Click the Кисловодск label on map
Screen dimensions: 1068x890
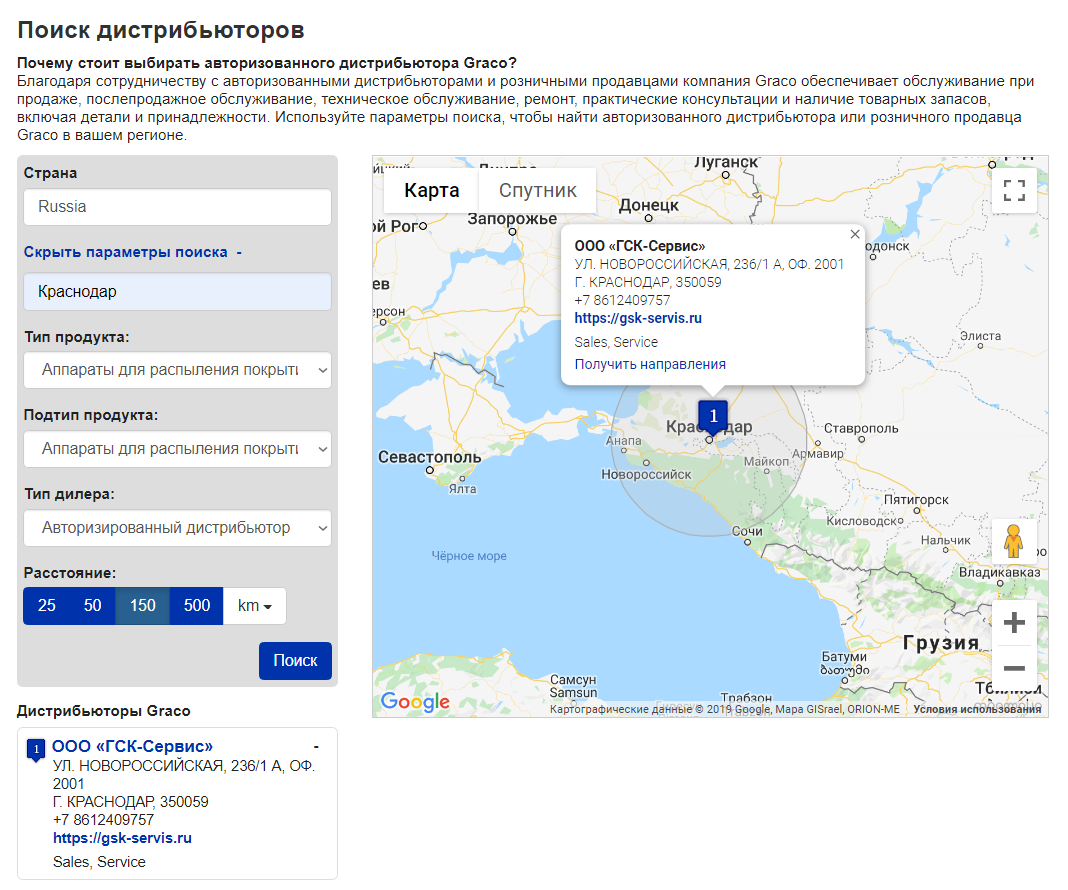tap(862, 521)
